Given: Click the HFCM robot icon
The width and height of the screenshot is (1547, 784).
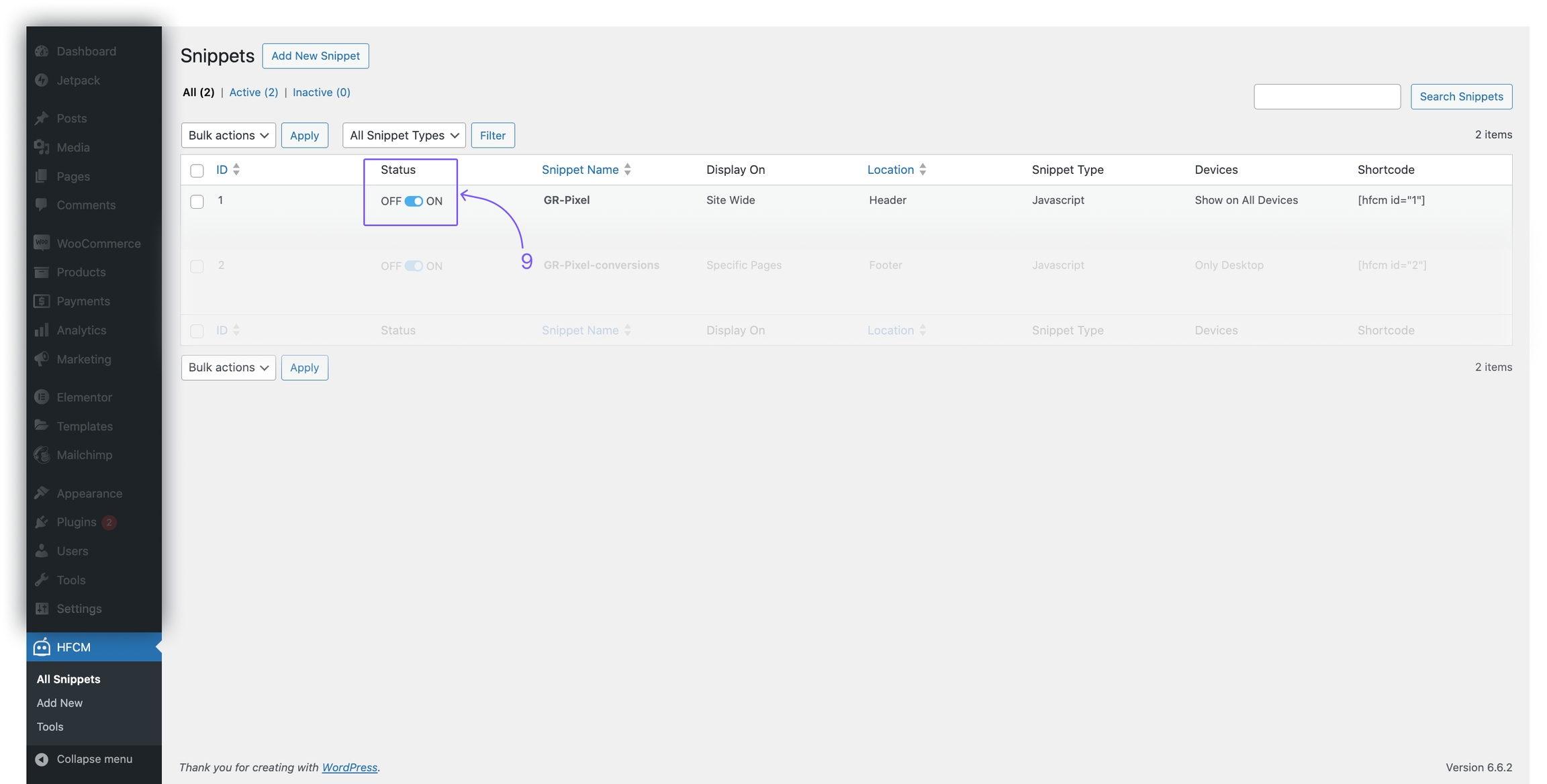Looking at the screenshot, I should (42, 646).
